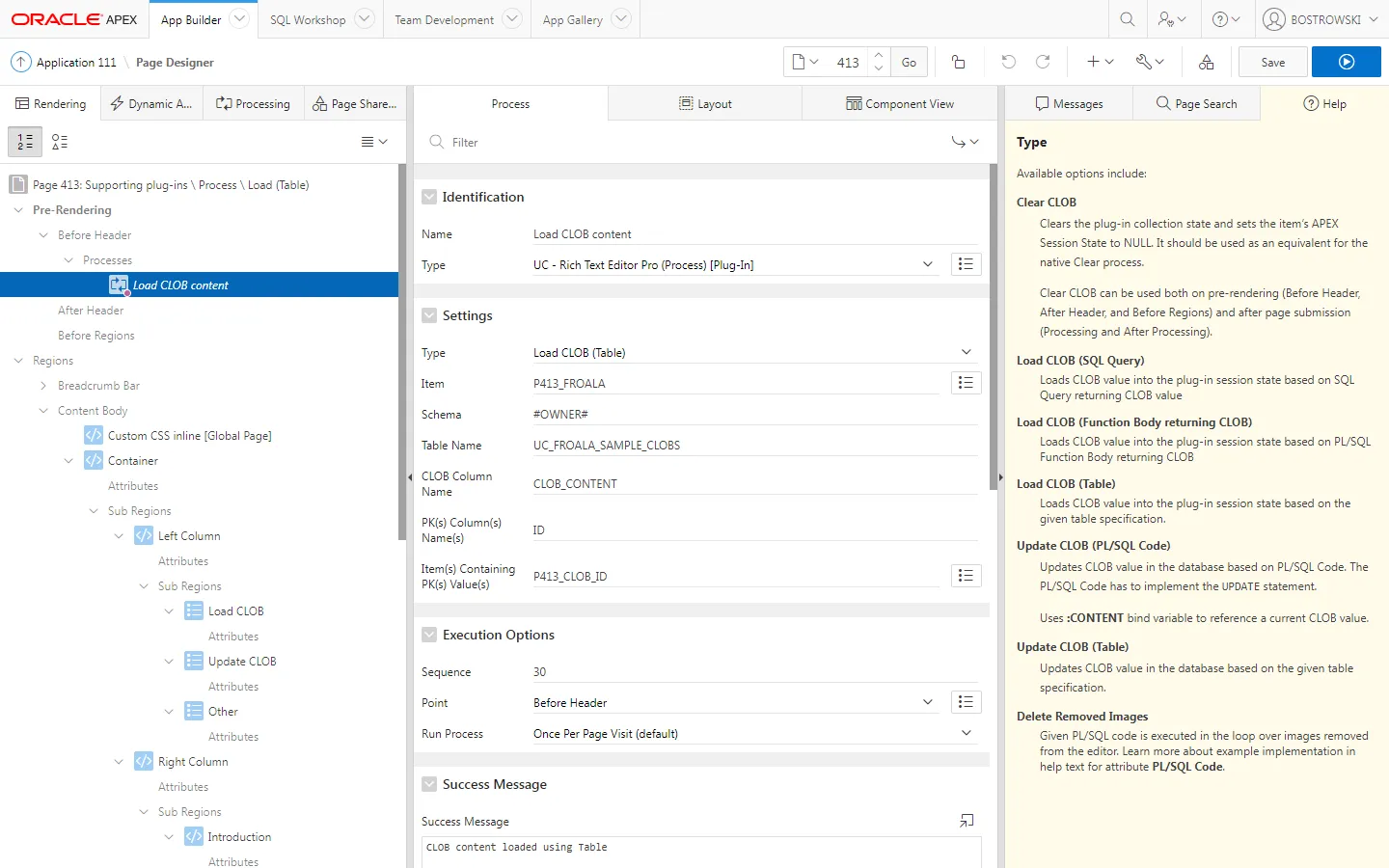Switch to the Layout tab
Image resolution: width=1389 pixels, height=868 pixels.
click(x=704, y=104)
